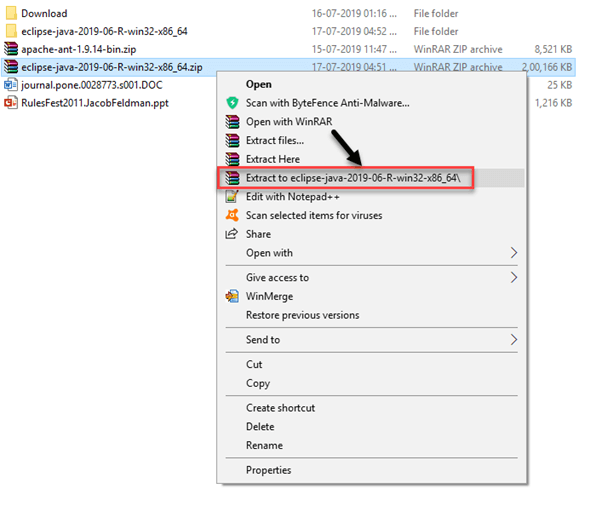This screenshot has width=602, height=506.
Task: Click the Download folder icon
Action: pyautogui.click(x=11, y=13)
